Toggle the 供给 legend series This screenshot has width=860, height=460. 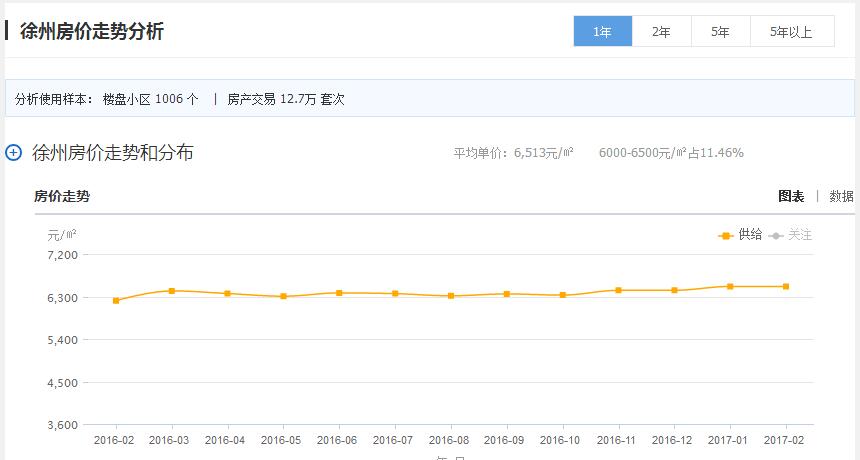(x=740, y=235)
